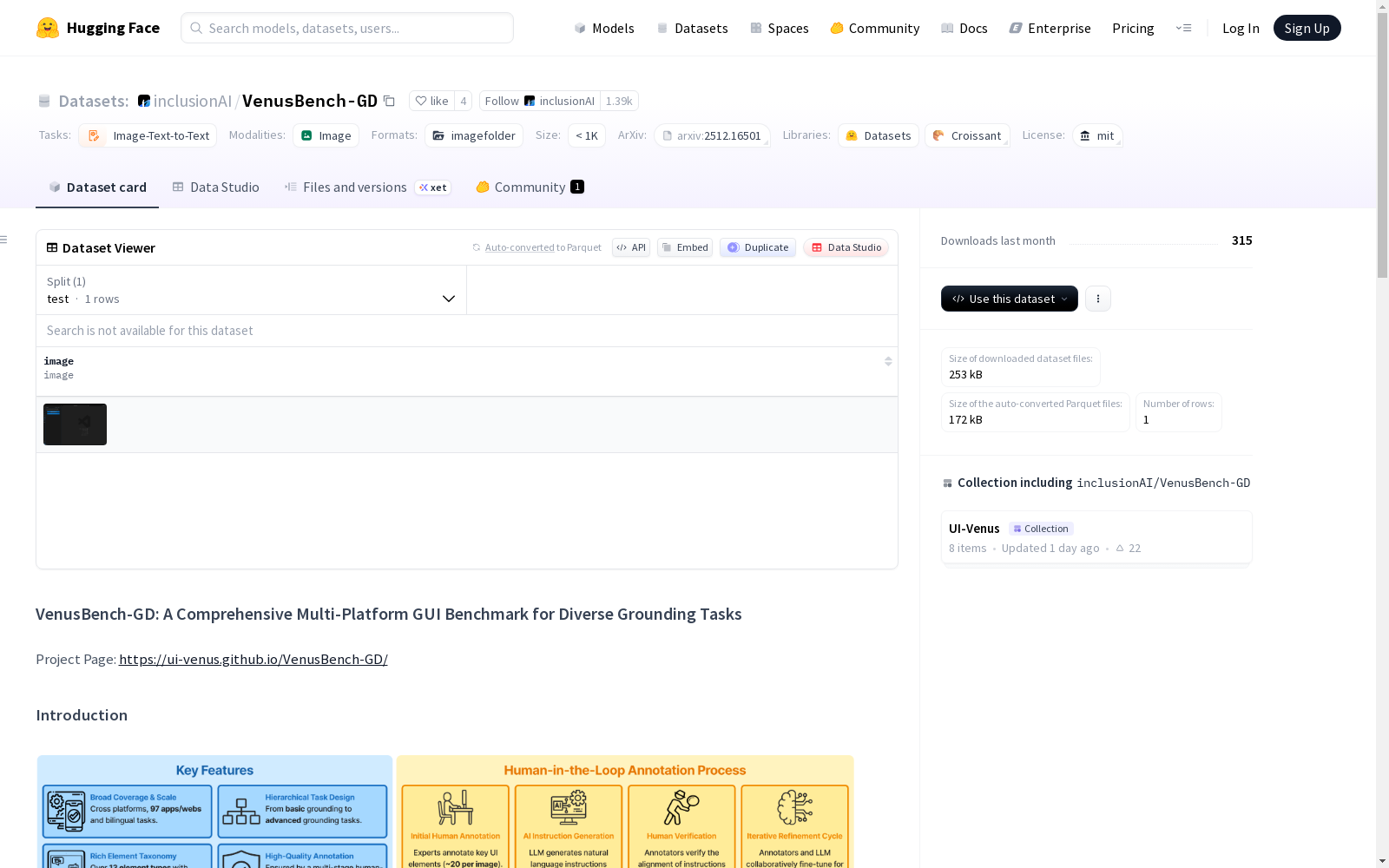Click the Sign Up button
The width and height of the screenshot is (1389, 868).
[1307, 28]
